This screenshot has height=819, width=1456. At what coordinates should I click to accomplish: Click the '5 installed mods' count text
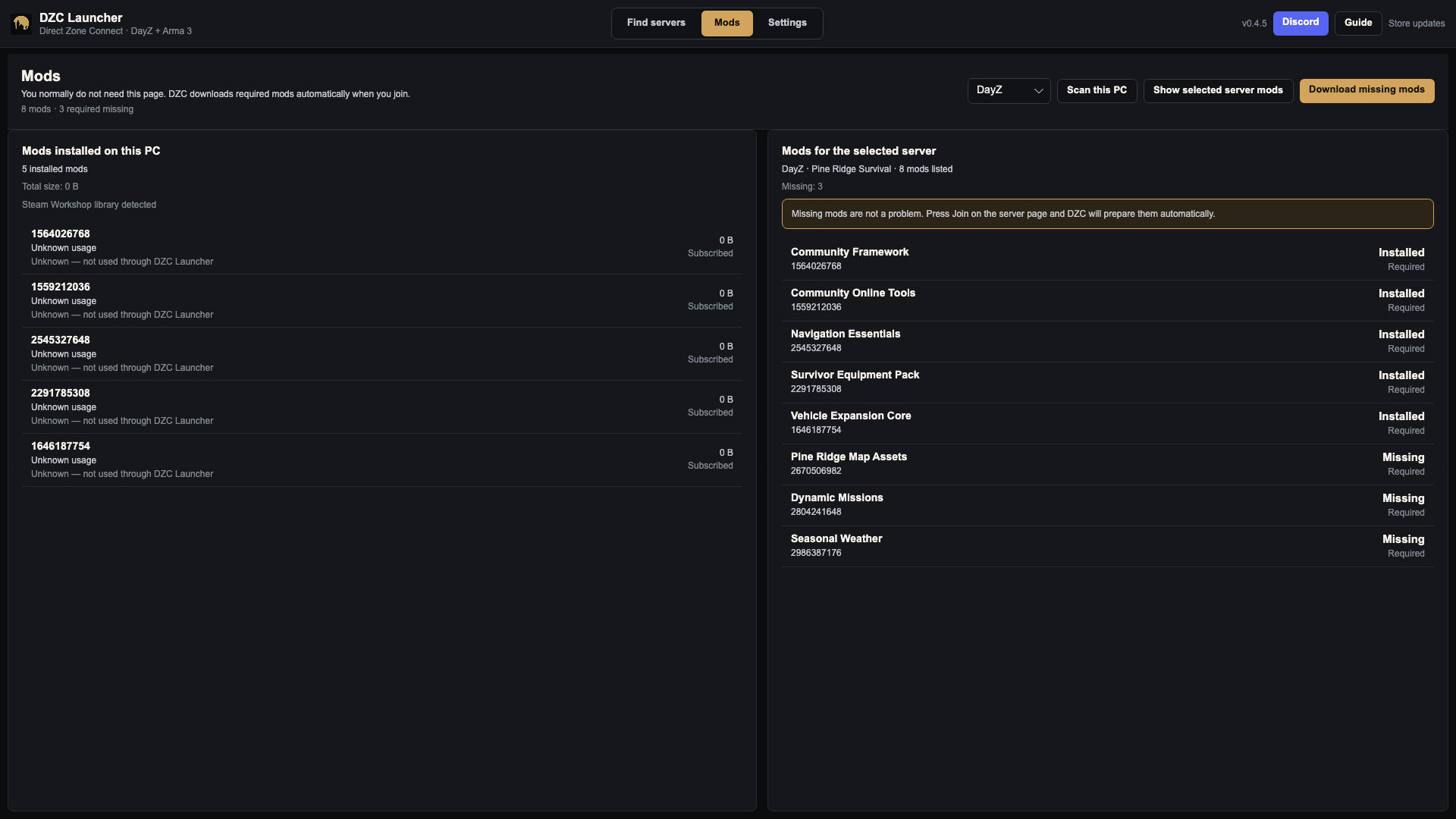click(x=55, y=169)
